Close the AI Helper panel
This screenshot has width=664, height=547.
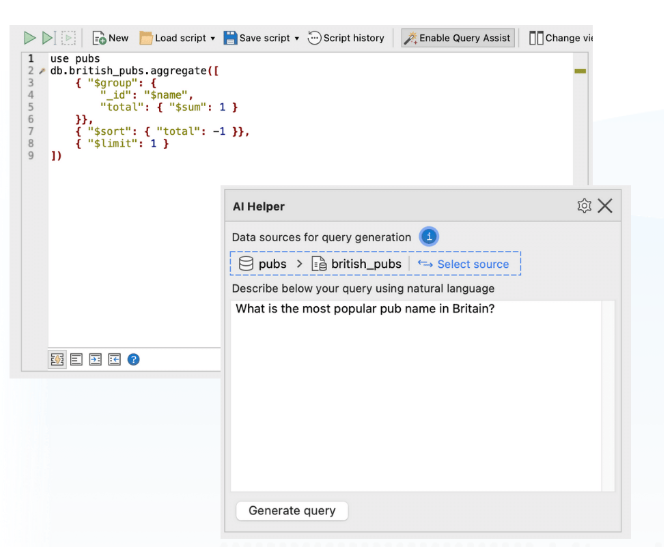605,206
